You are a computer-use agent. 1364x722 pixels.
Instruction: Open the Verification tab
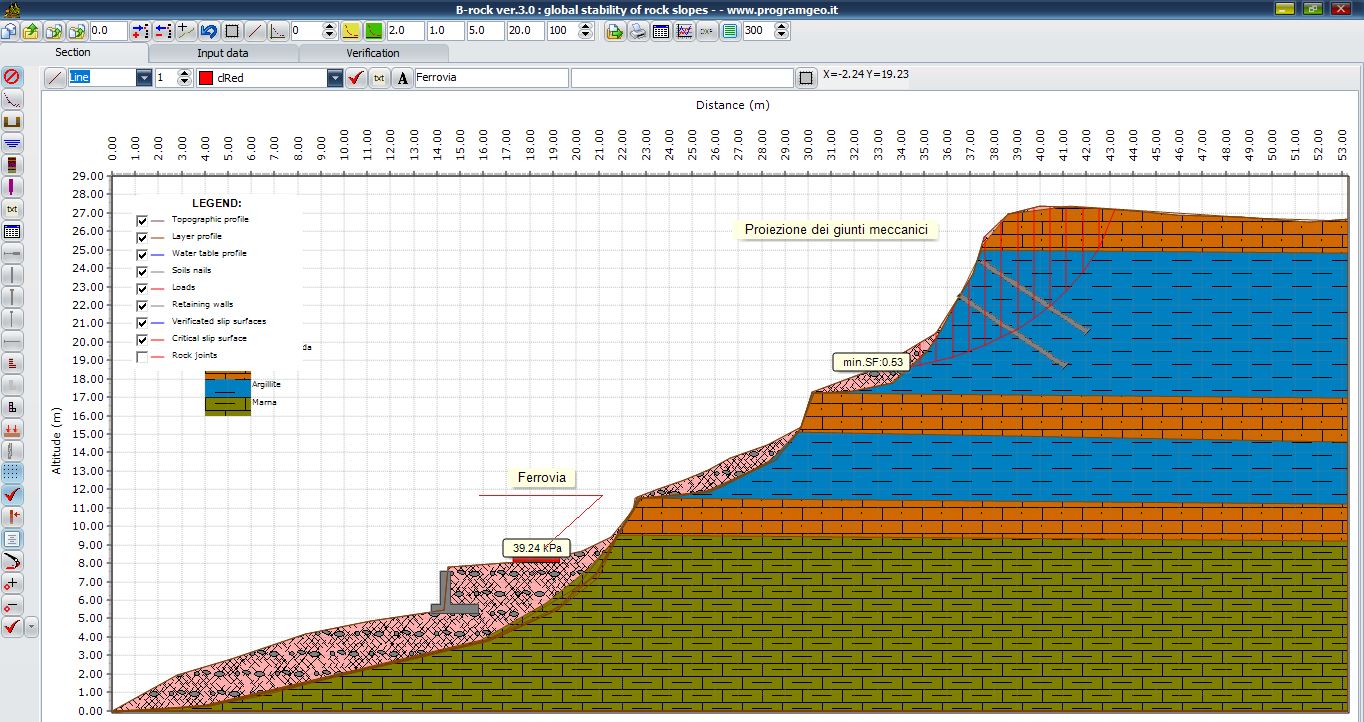(373, 53)
